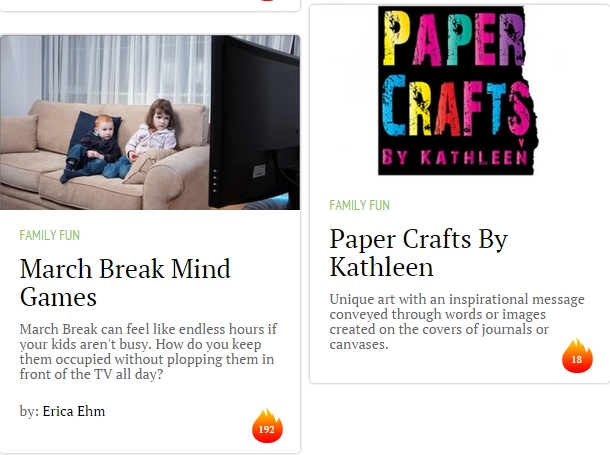This screenshot has height=455, width=610.
Task: Open the March Break Mind Games article headline
Action: [125, 283]
